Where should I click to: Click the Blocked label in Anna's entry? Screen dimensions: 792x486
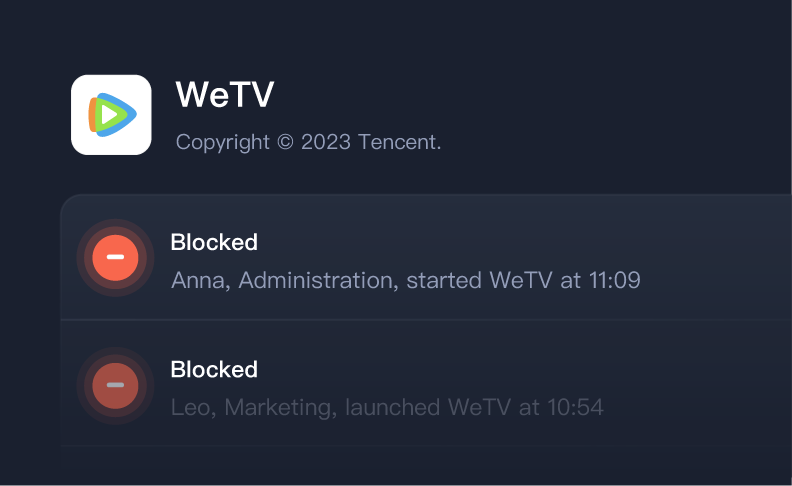click(214, 242)
